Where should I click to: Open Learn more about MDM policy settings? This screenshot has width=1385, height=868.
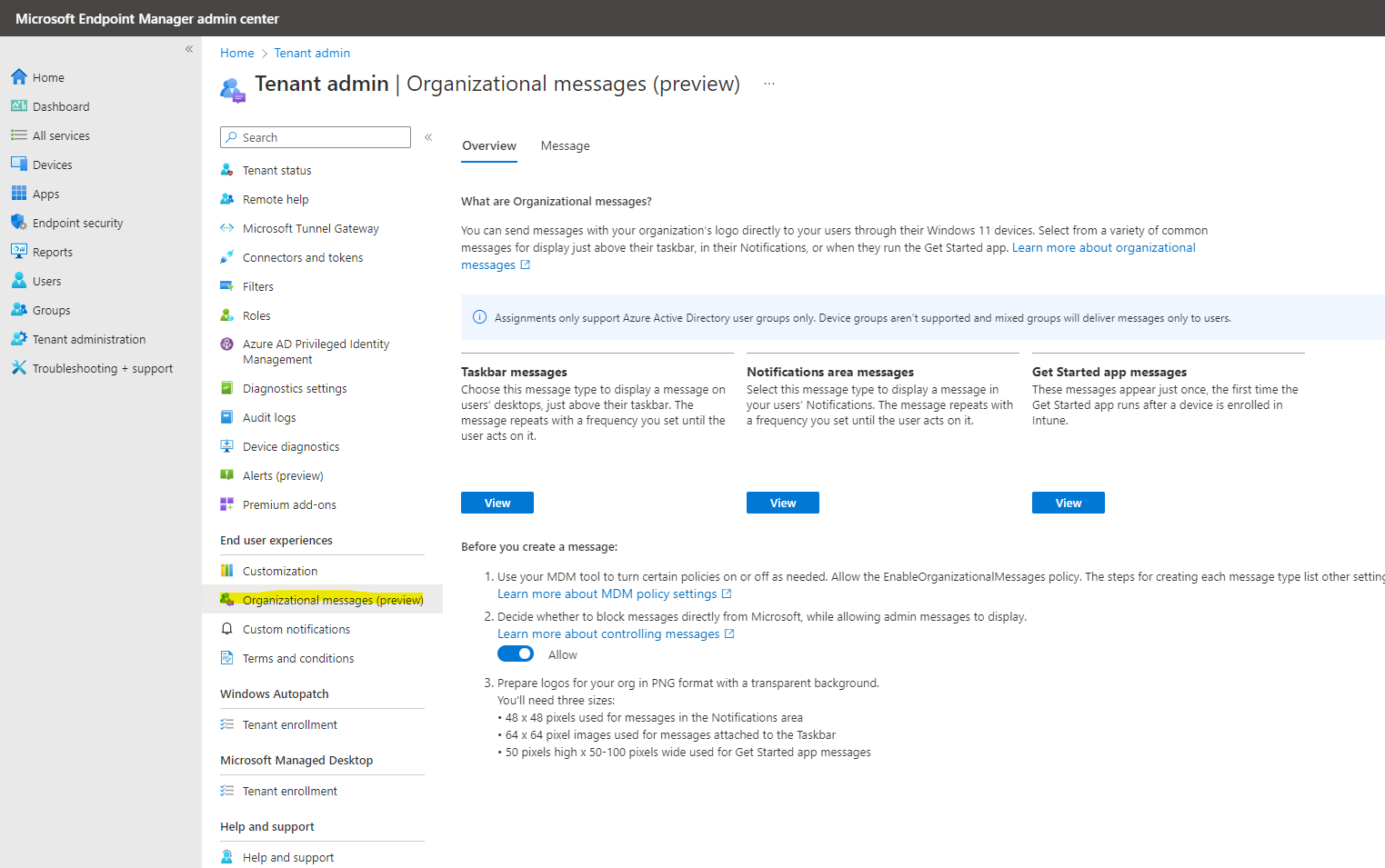pos(607,593)
